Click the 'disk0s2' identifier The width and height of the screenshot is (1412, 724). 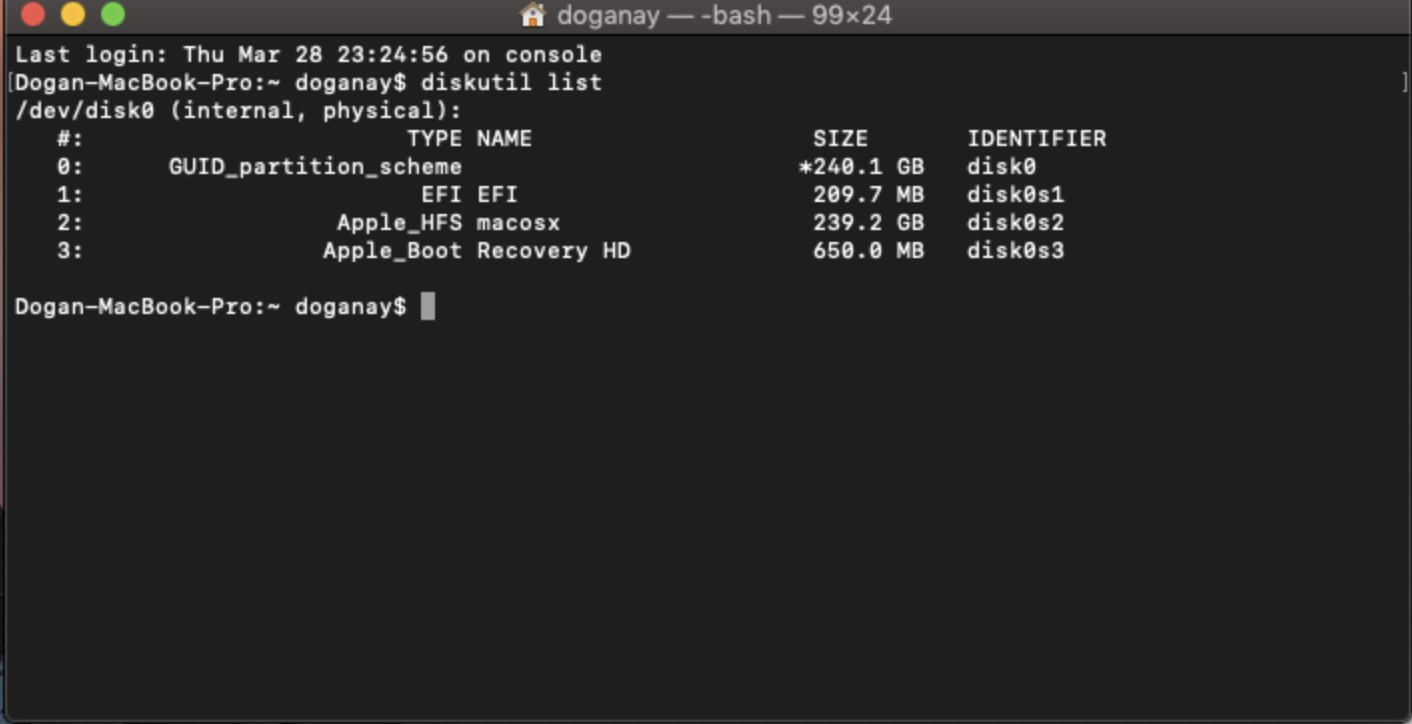tap(1015, 222)
